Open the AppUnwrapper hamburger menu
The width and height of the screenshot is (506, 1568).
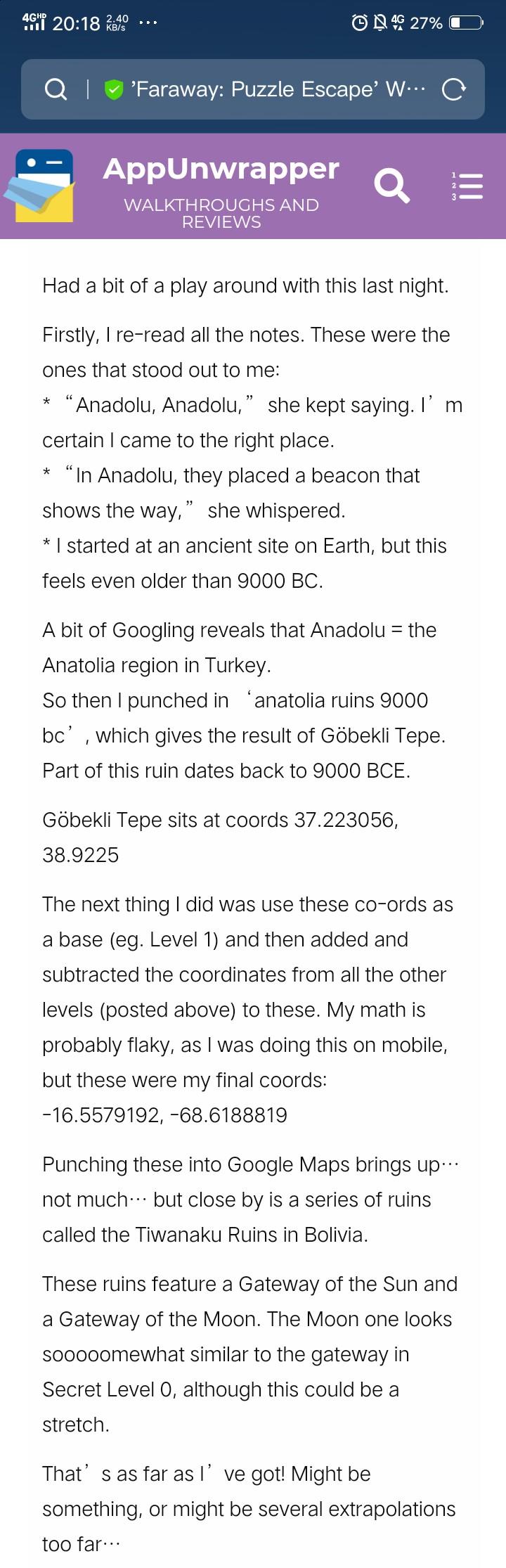(467, 186)
